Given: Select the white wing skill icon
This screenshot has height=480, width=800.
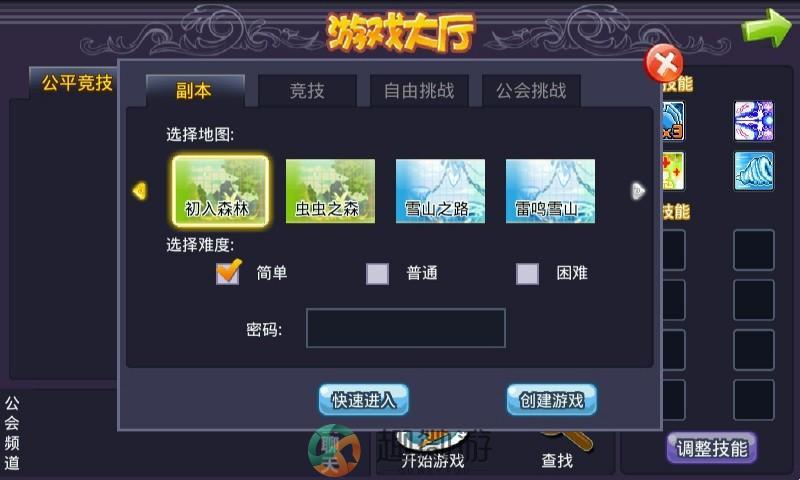Looking at the screenshot, I should 754,121.
